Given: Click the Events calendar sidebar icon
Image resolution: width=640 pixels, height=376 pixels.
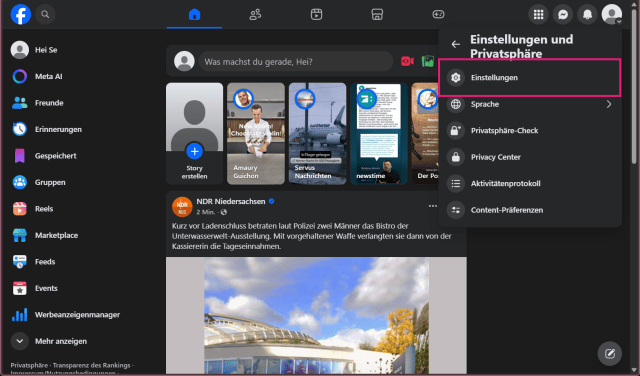Looking at the screenshot, I should pos(20,288).
